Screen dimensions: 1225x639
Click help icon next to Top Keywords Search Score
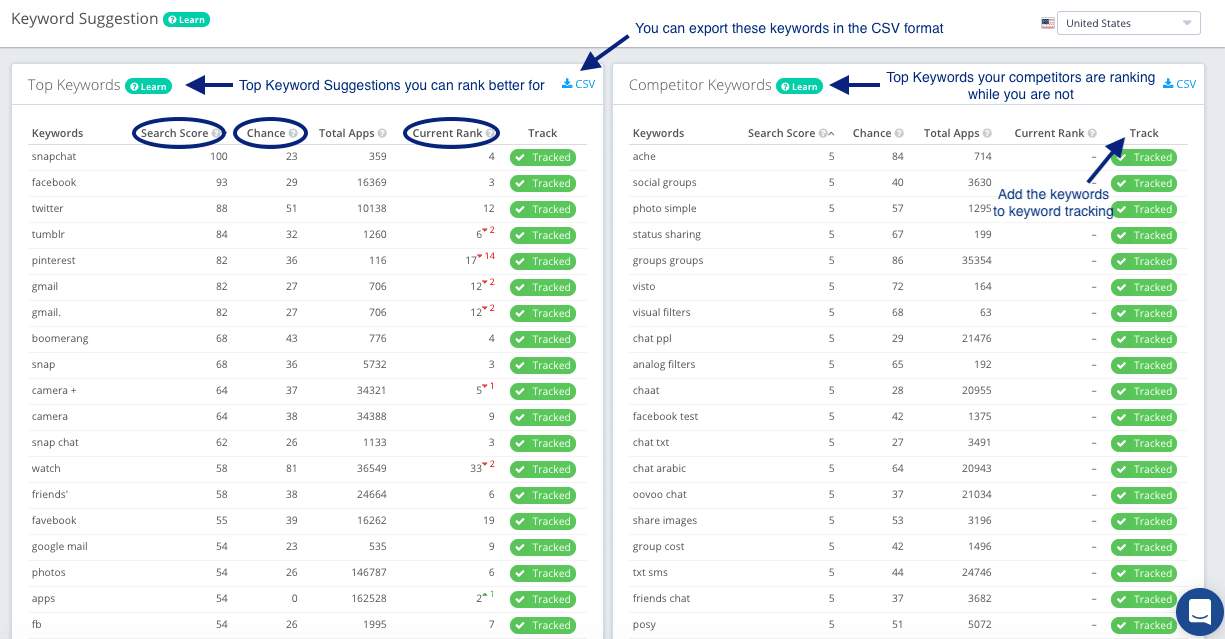click(x=217, y=133)
